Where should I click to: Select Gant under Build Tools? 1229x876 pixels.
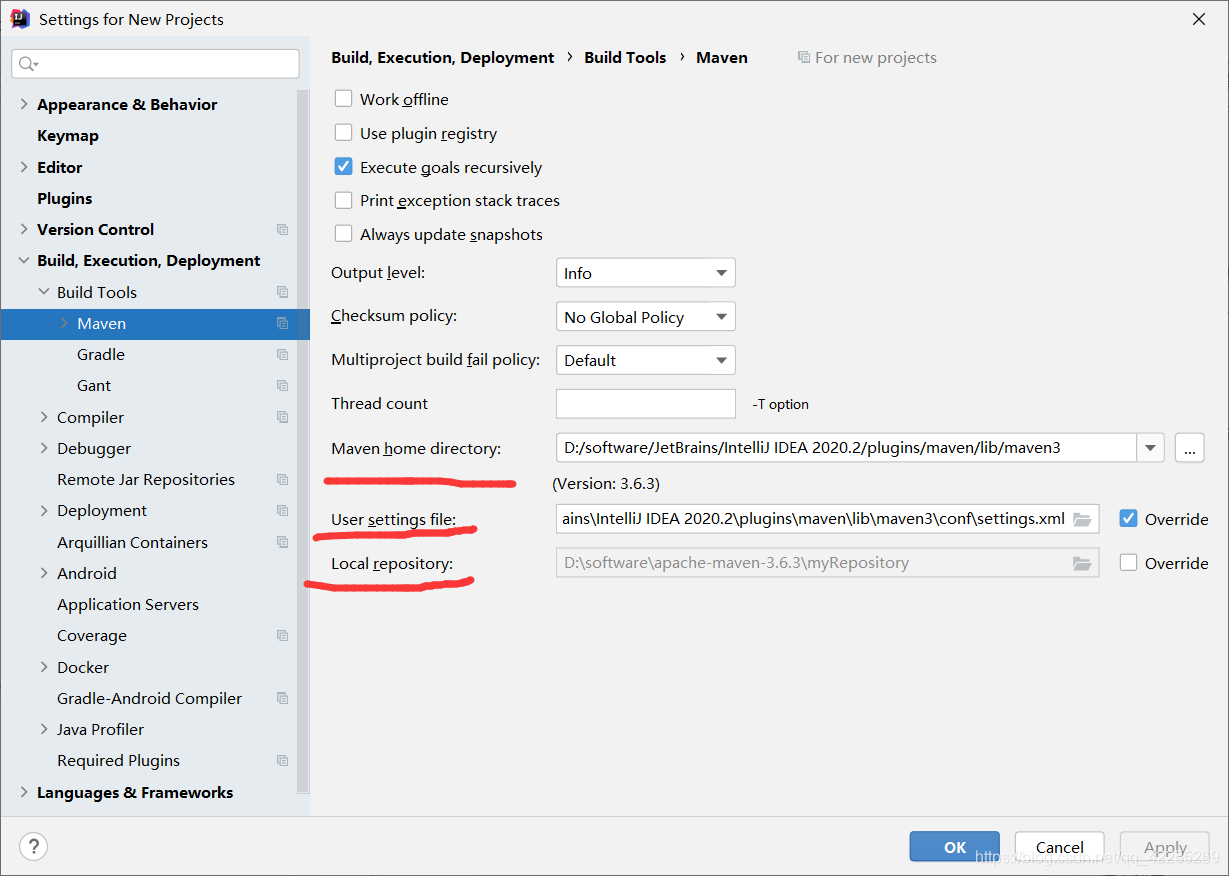[x=94, y=386]
